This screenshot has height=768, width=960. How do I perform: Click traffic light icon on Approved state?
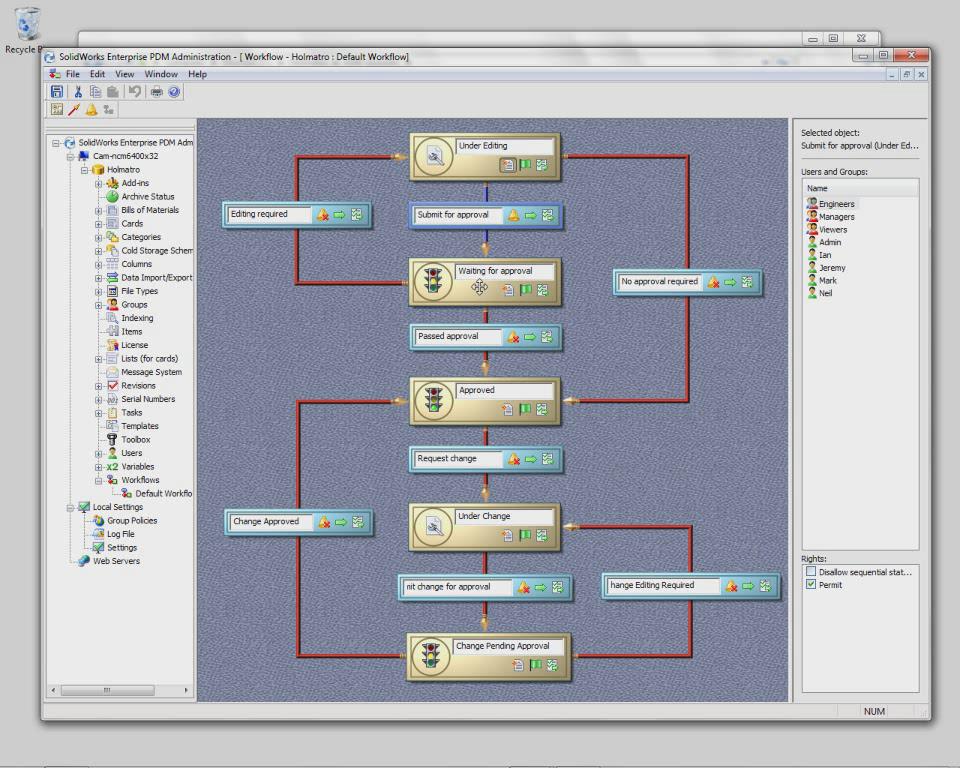click(434, 401)
